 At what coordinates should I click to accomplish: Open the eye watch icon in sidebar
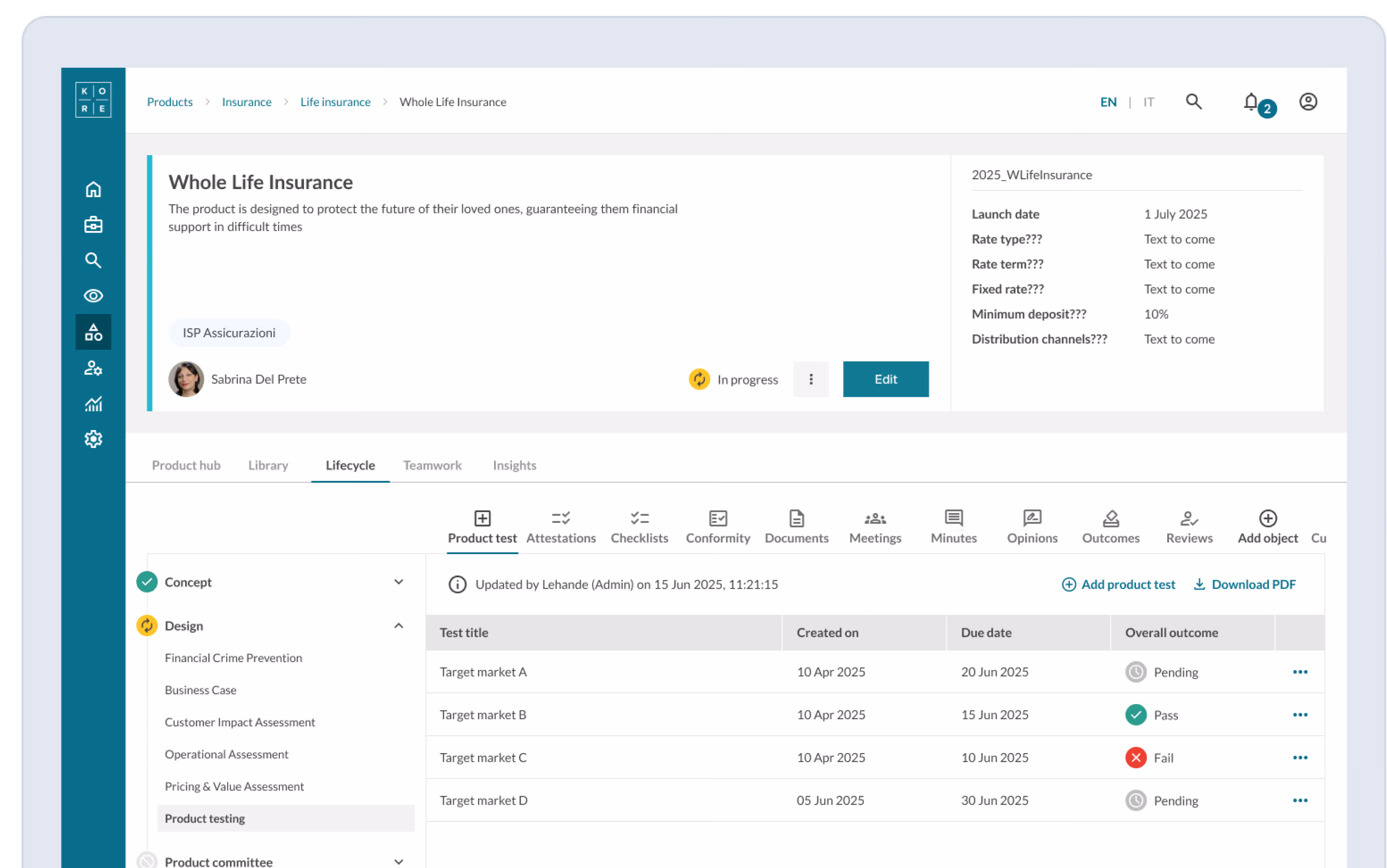[93, 296]
